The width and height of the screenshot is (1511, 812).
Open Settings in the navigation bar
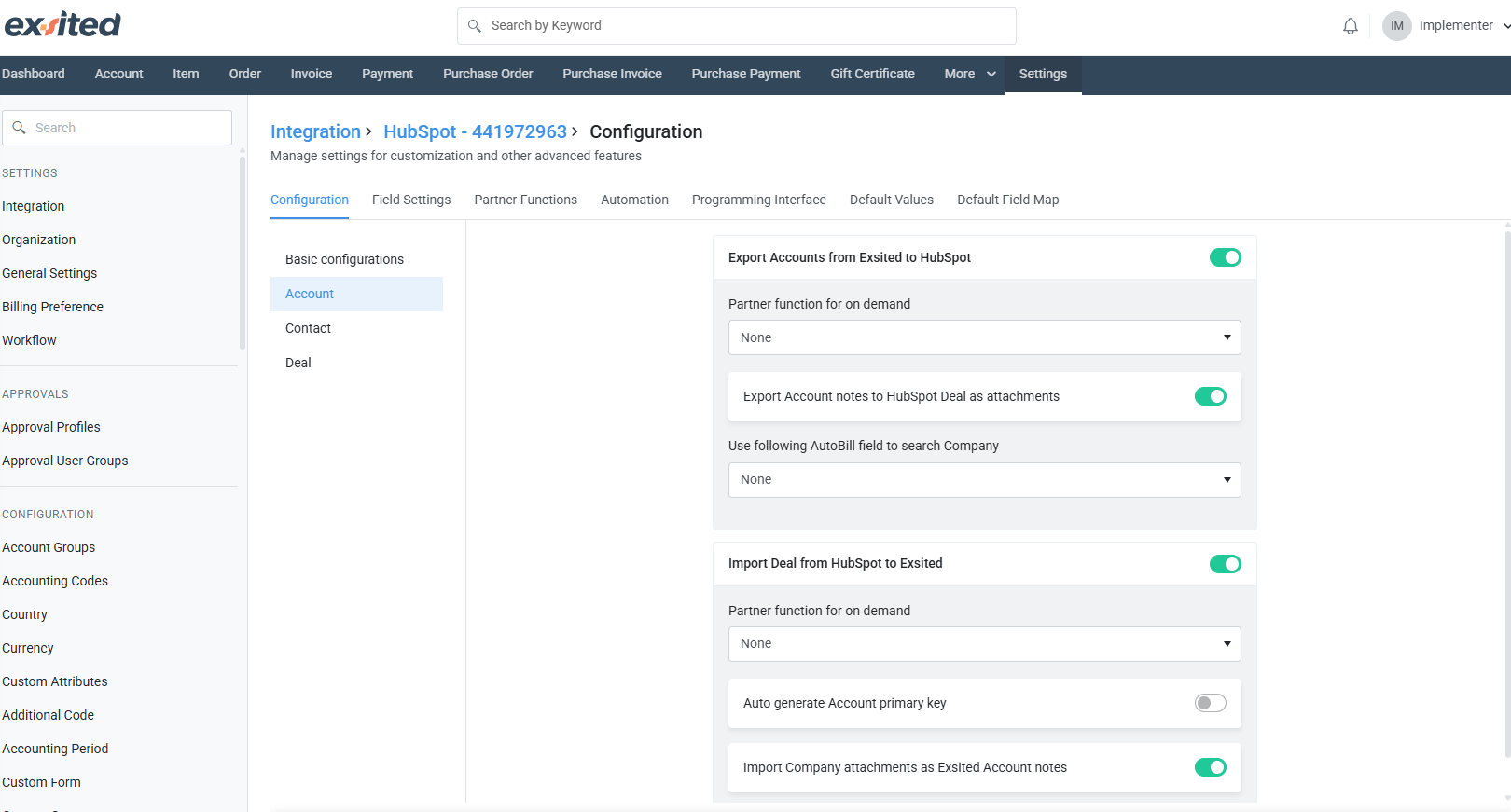click(x=1043, y=75)
